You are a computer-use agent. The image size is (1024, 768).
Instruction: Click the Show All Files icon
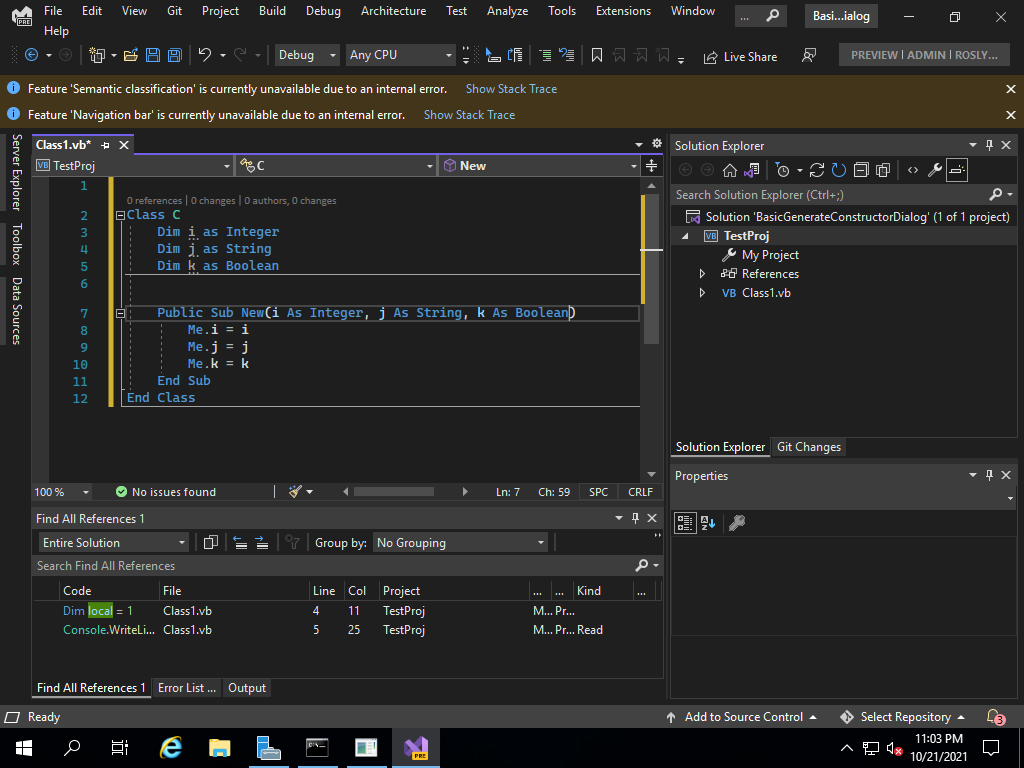[x=883, y=170]
